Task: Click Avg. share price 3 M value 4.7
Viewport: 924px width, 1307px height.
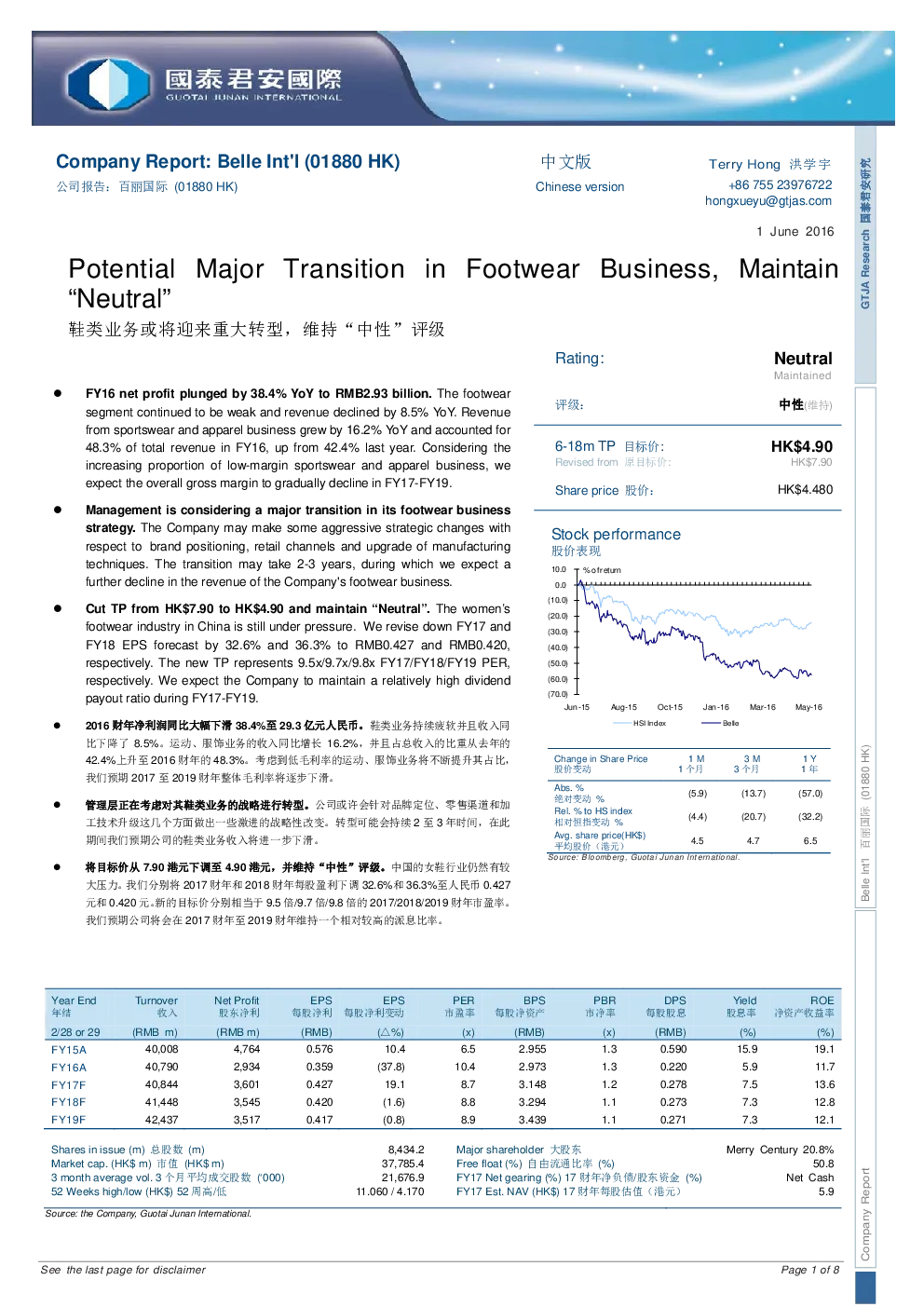Action: tap(753, 840)
